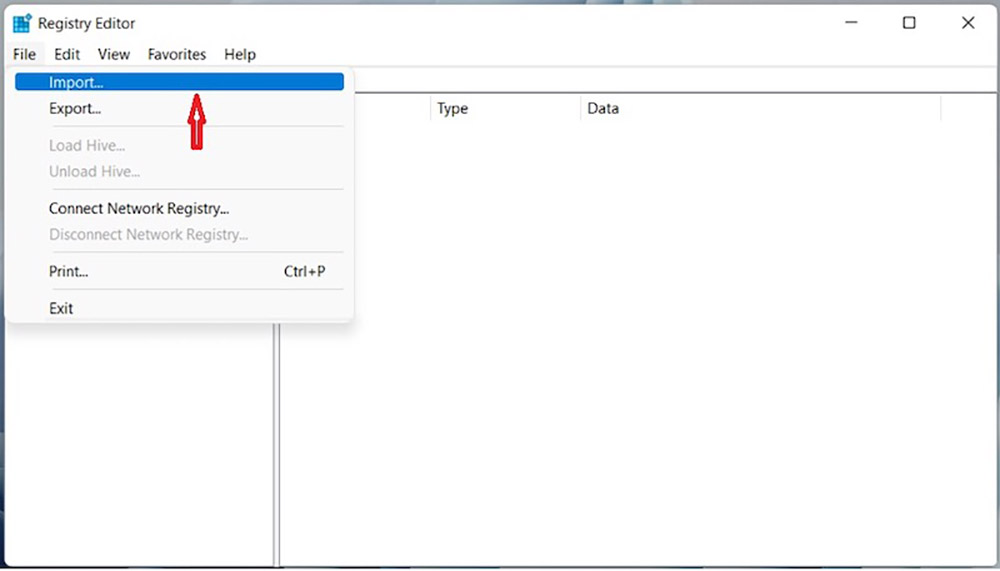
Task: Open the File menu
Action: 25,54
